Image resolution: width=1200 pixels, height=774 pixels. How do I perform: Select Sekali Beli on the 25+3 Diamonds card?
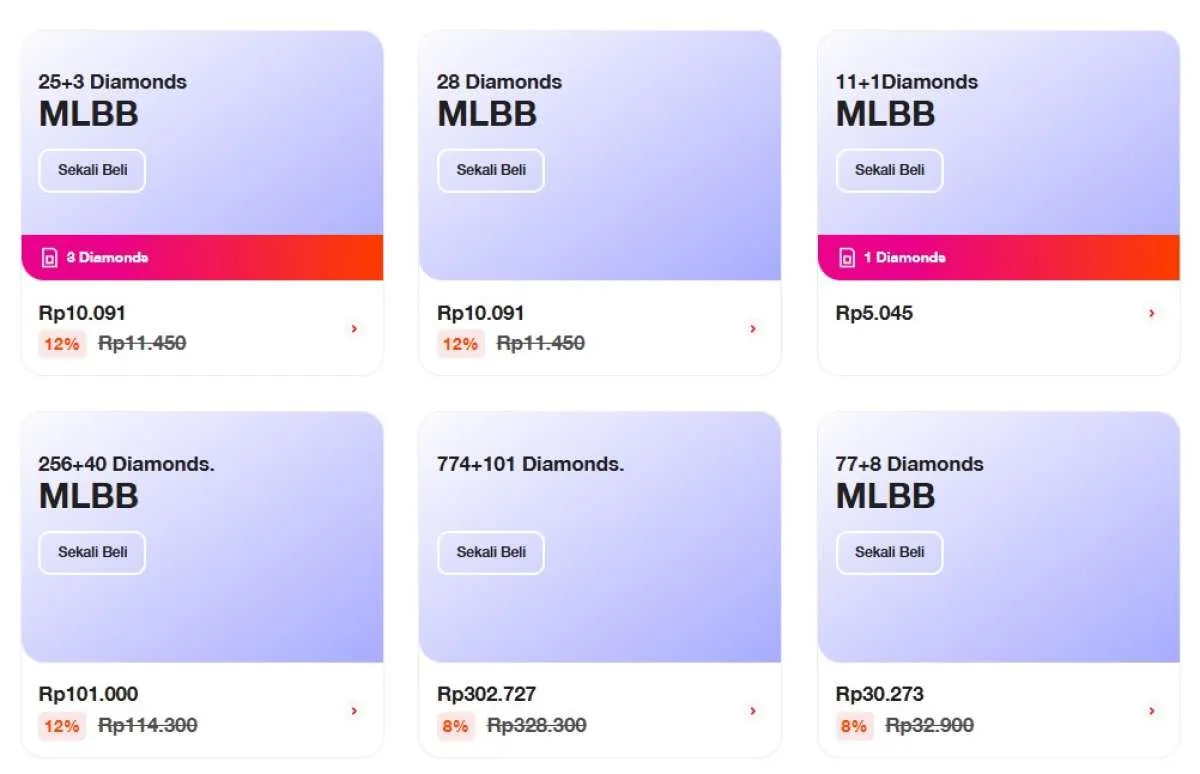[91, 170]
